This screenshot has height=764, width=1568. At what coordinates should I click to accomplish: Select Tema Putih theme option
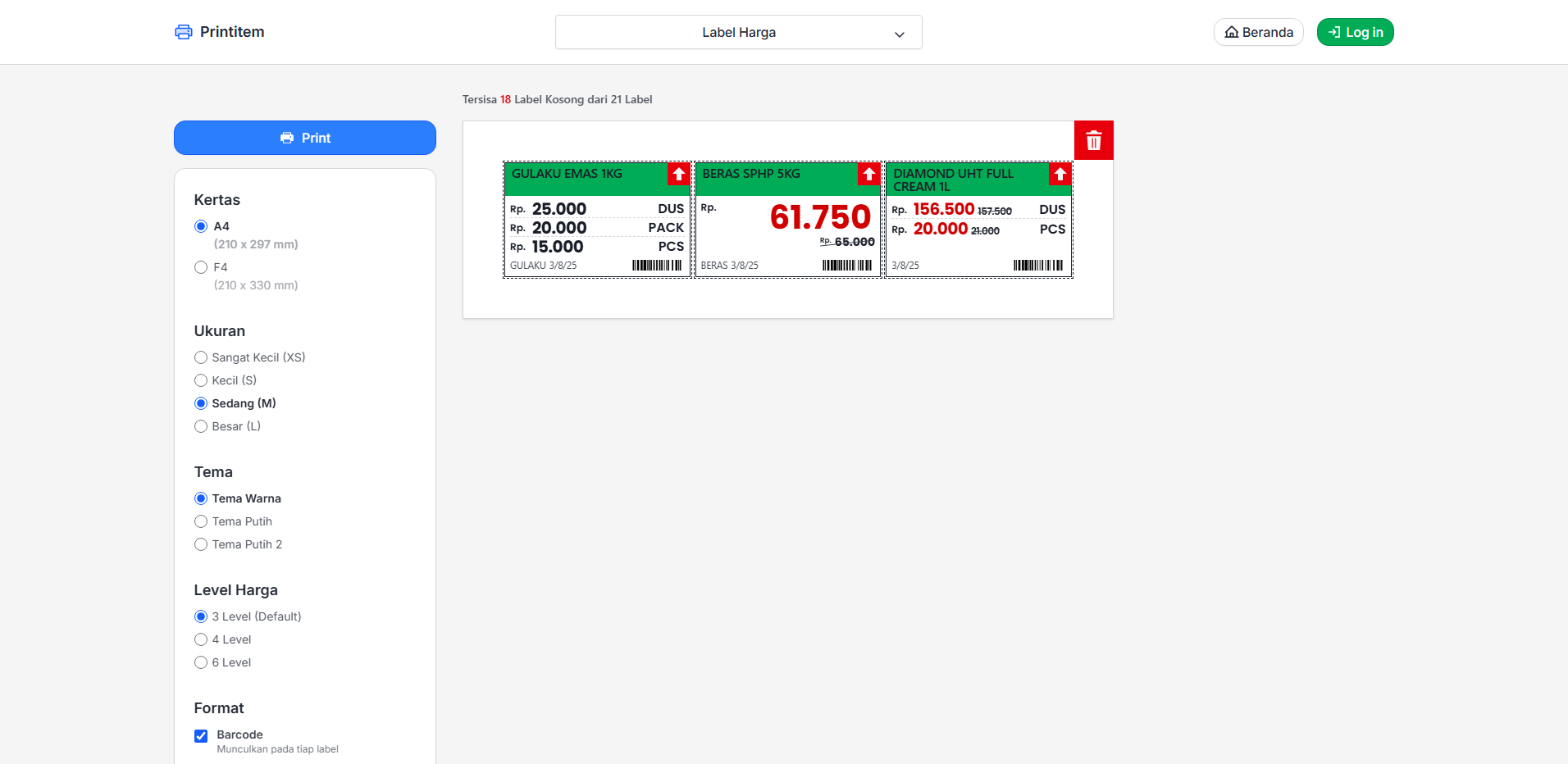[x=201, y=521]
